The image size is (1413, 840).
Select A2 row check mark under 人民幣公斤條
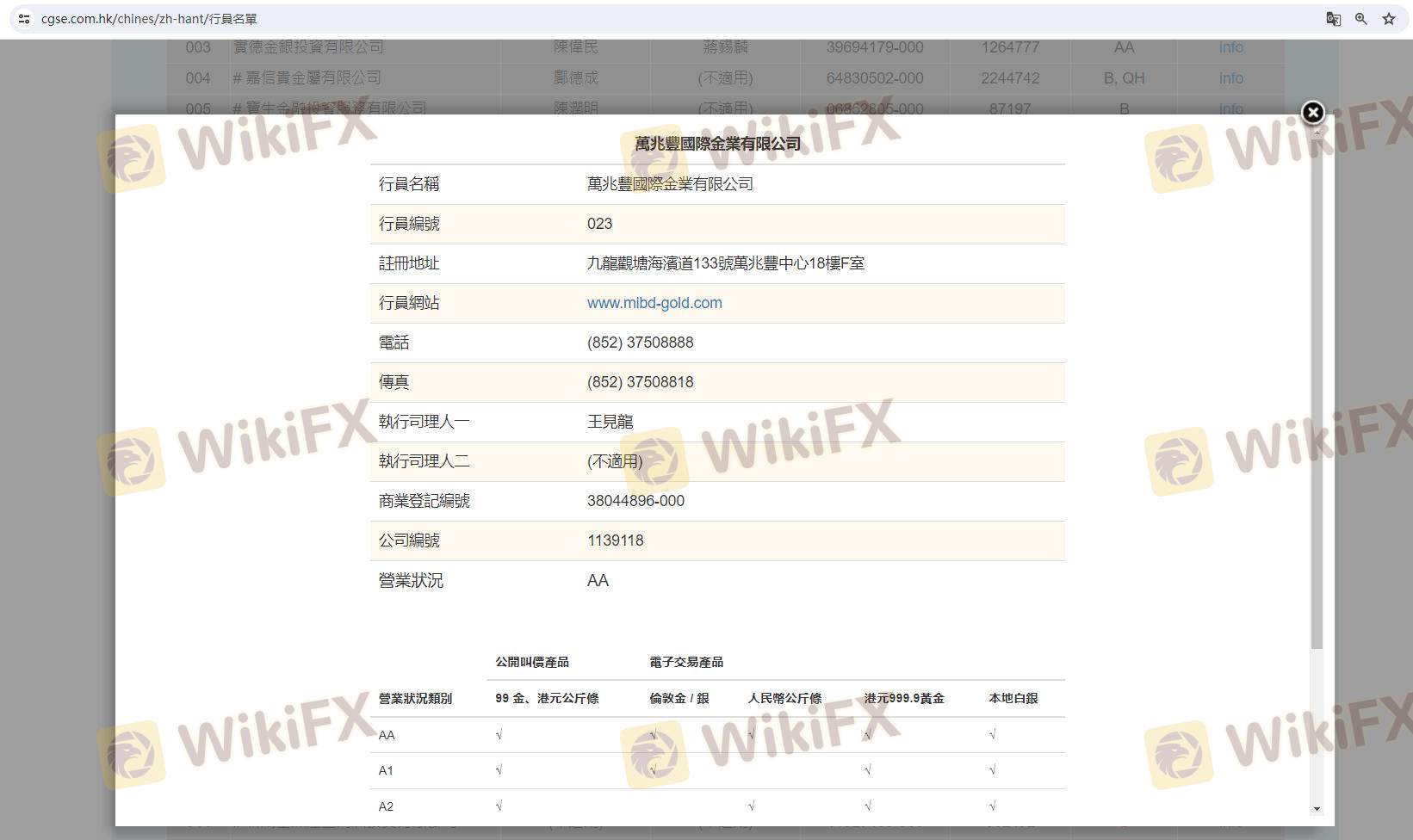point(752,806)
